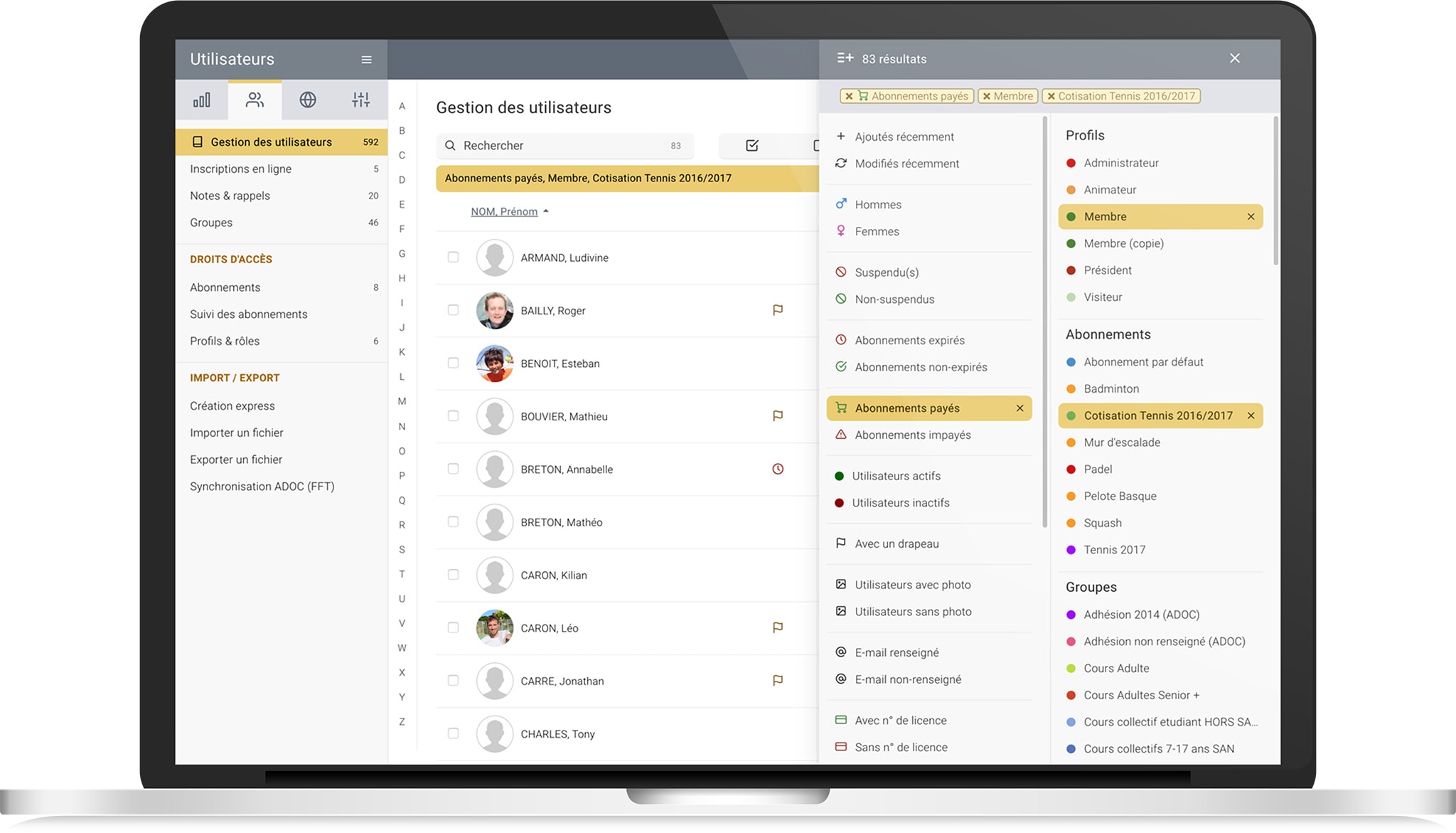Open the sliders settings tab
Image resolution: width=1456 pixels, height=833 pixels.
[x=360, y=100]
